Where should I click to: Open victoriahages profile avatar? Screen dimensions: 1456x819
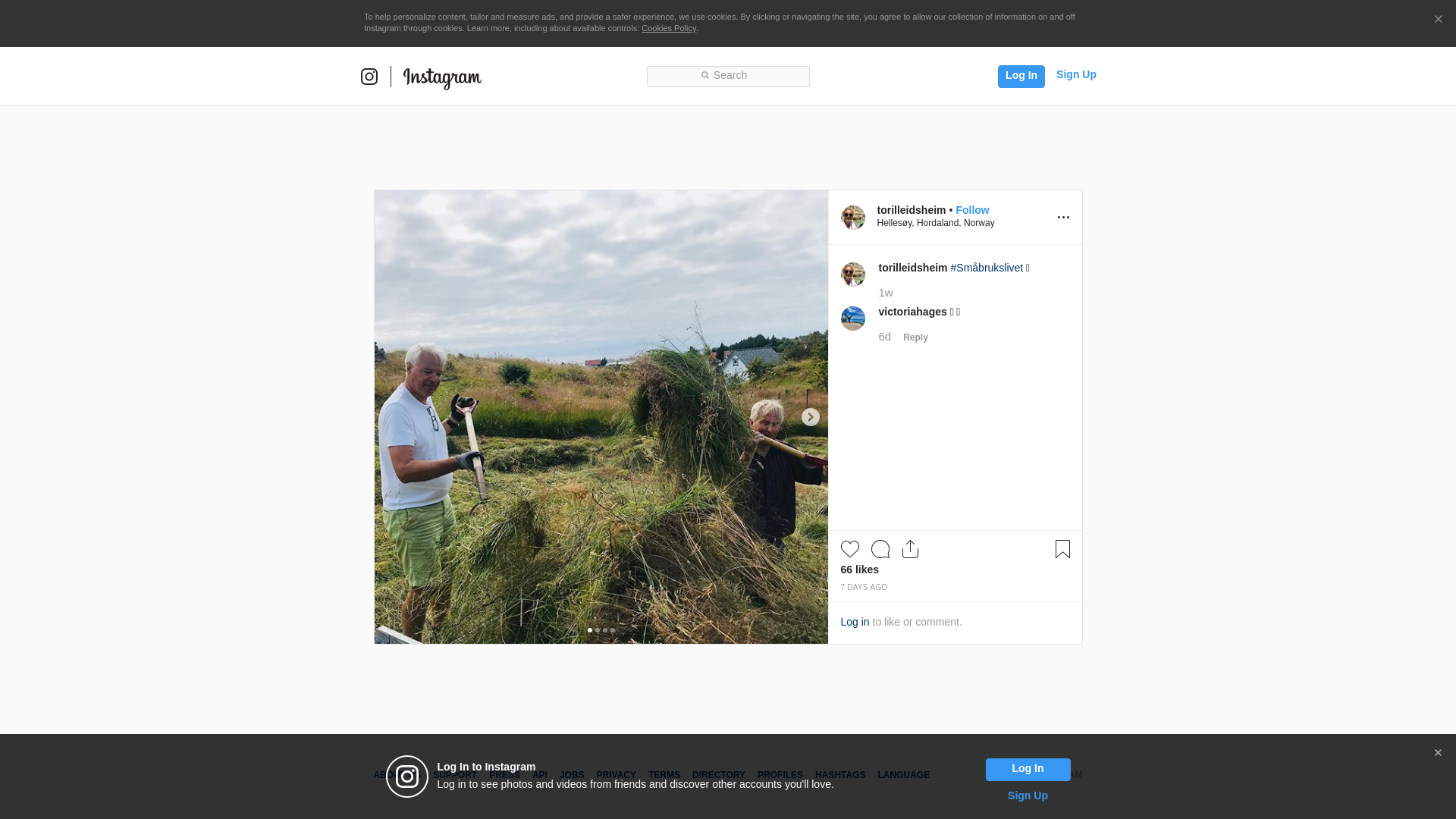853,318
